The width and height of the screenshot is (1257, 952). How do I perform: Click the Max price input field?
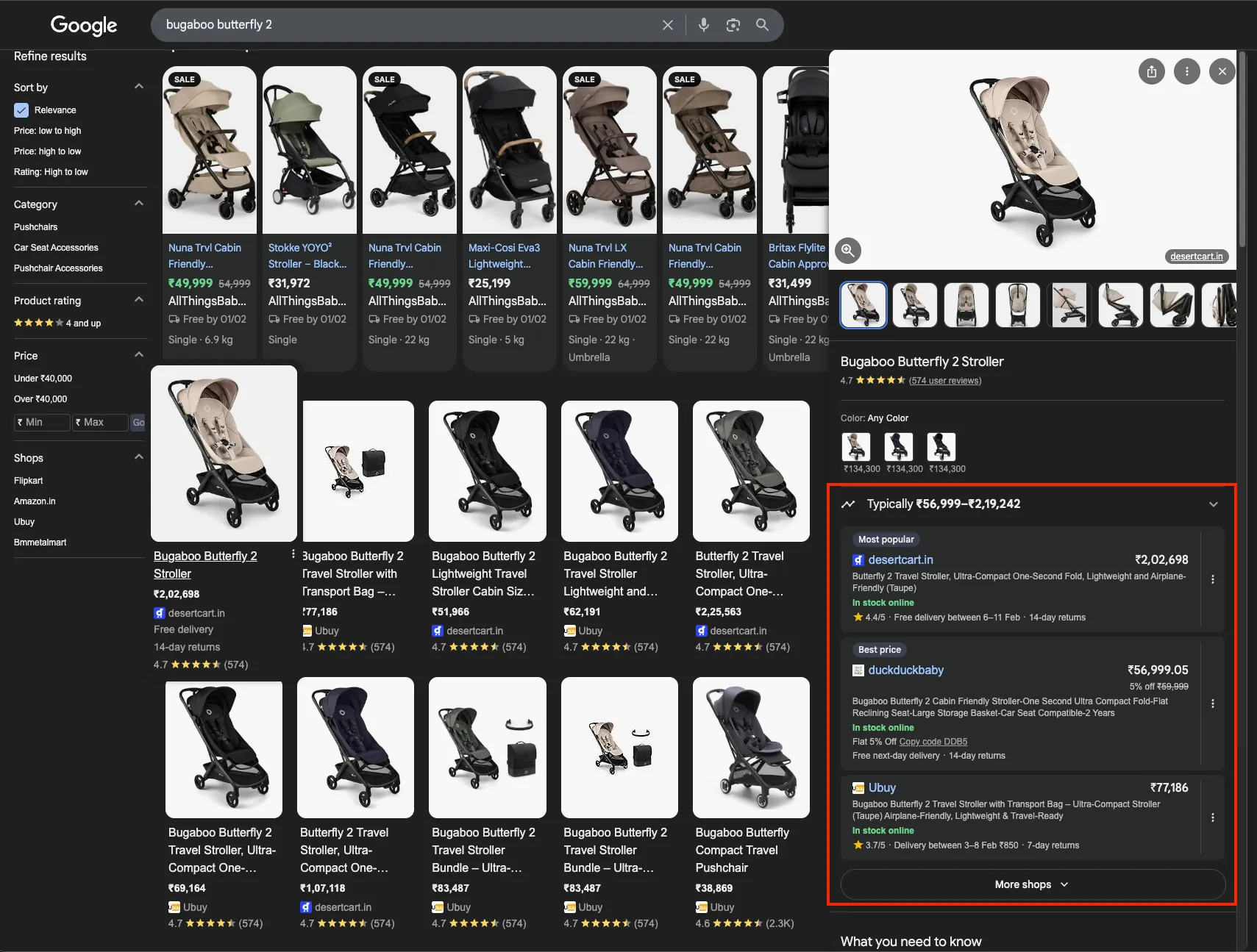[100, 423]
